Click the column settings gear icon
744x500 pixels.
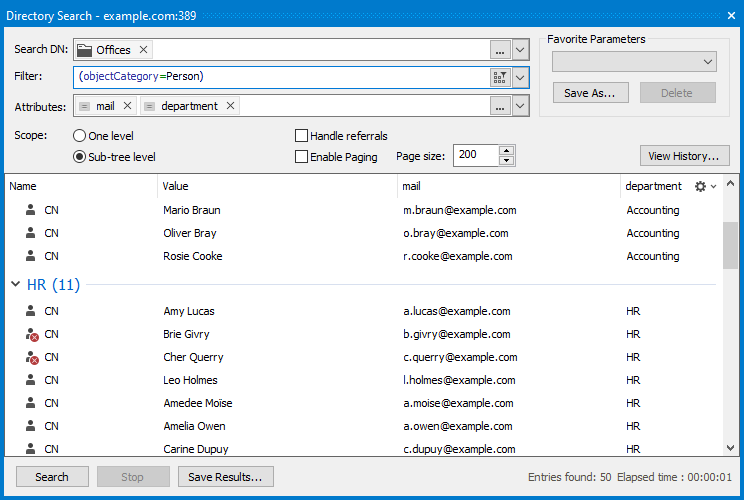coord(700,187)
